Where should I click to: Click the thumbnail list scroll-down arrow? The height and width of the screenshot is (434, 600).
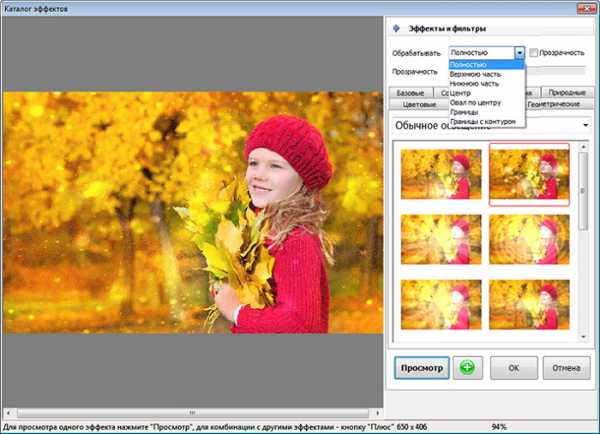[x=584, y=337]
